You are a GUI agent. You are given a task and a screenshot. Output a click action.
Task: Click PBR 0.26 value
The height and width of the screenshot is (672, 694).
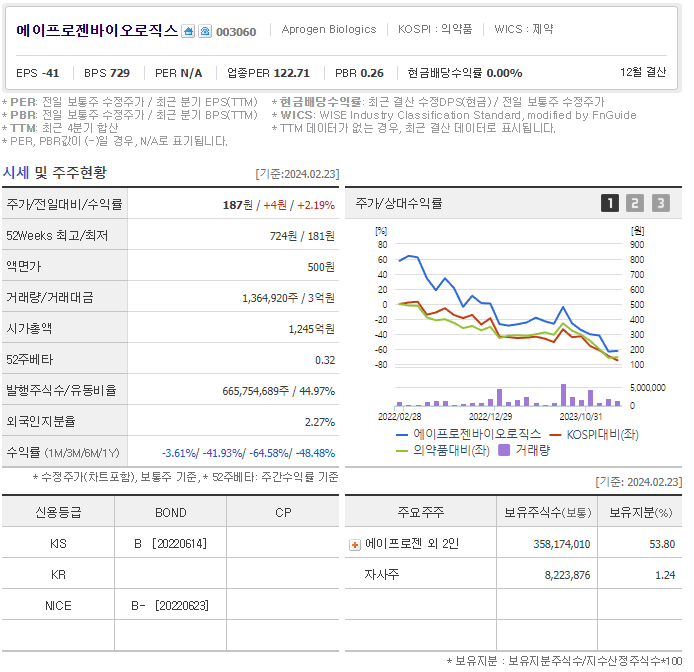pos(359,73)
